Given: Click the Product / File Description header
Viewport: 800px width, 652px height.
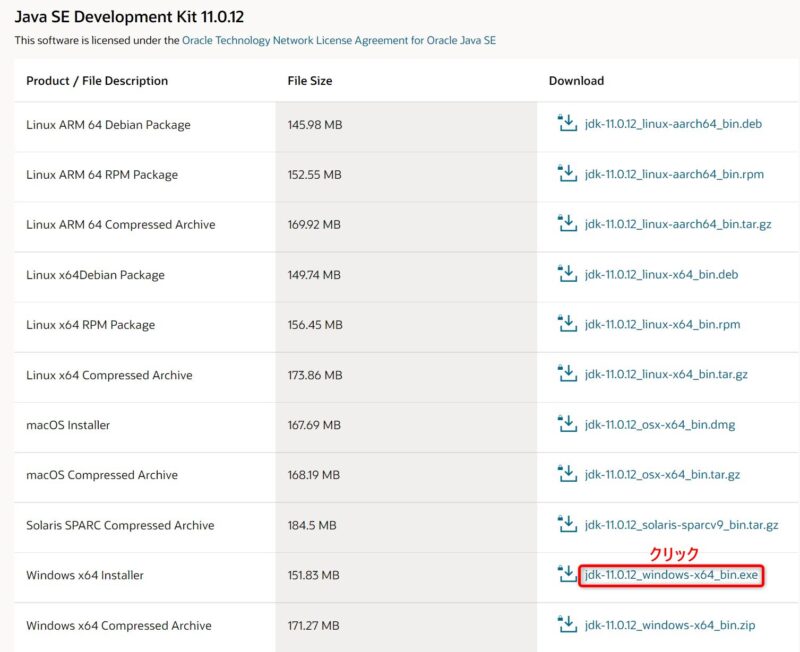Looking at the screenshot, I should point(97,81).
